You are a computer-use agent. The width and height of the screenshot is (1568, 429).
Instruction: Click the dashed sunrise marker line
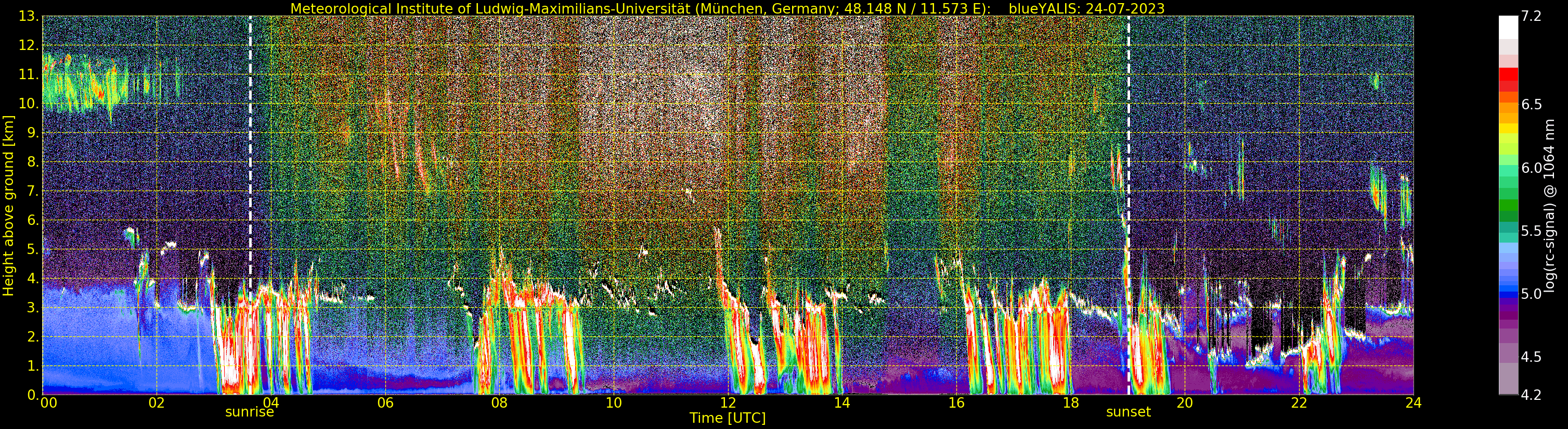(x=250, y=205)
